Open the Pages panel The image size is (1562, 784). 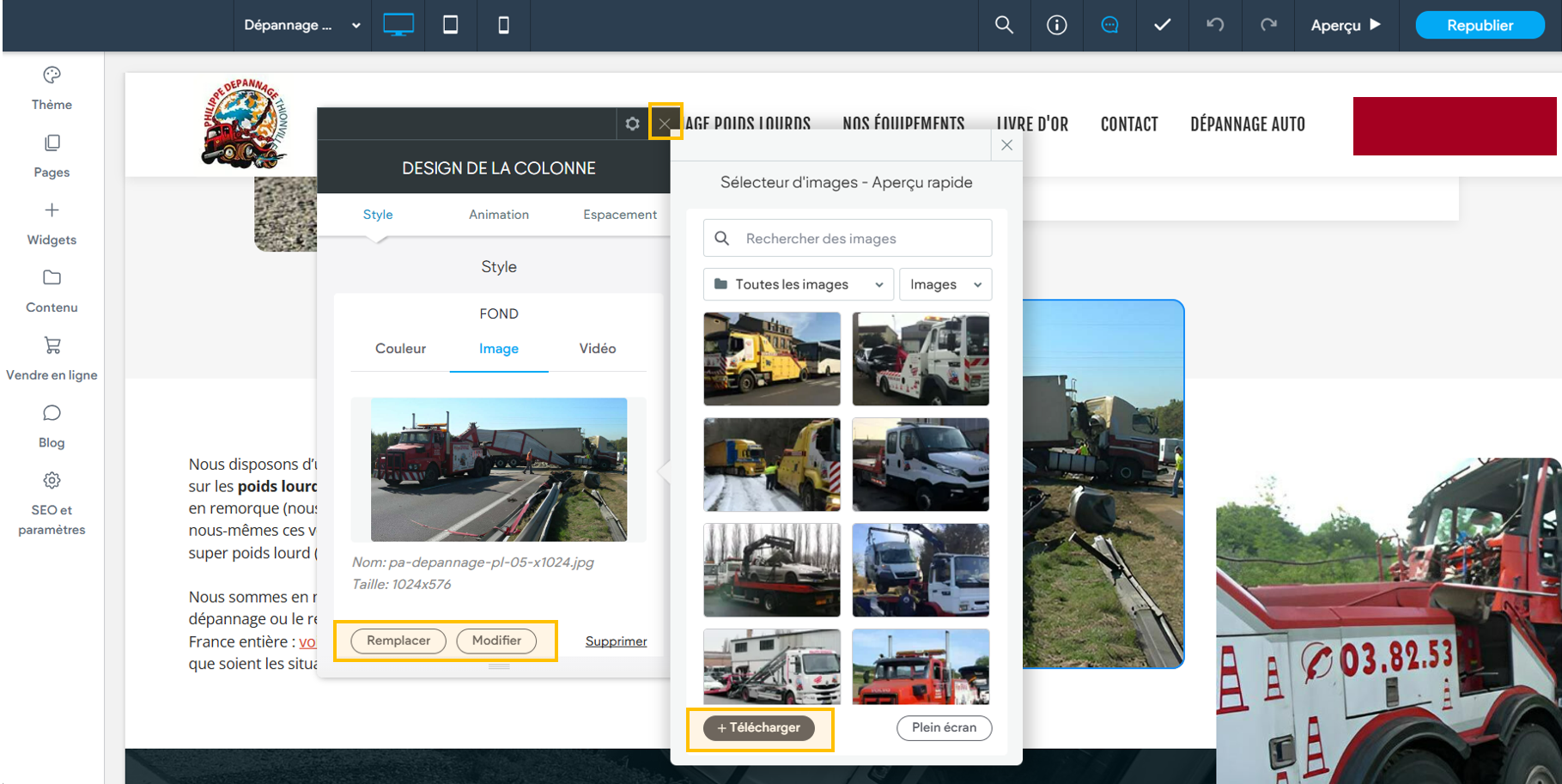(x=52, y=156)
